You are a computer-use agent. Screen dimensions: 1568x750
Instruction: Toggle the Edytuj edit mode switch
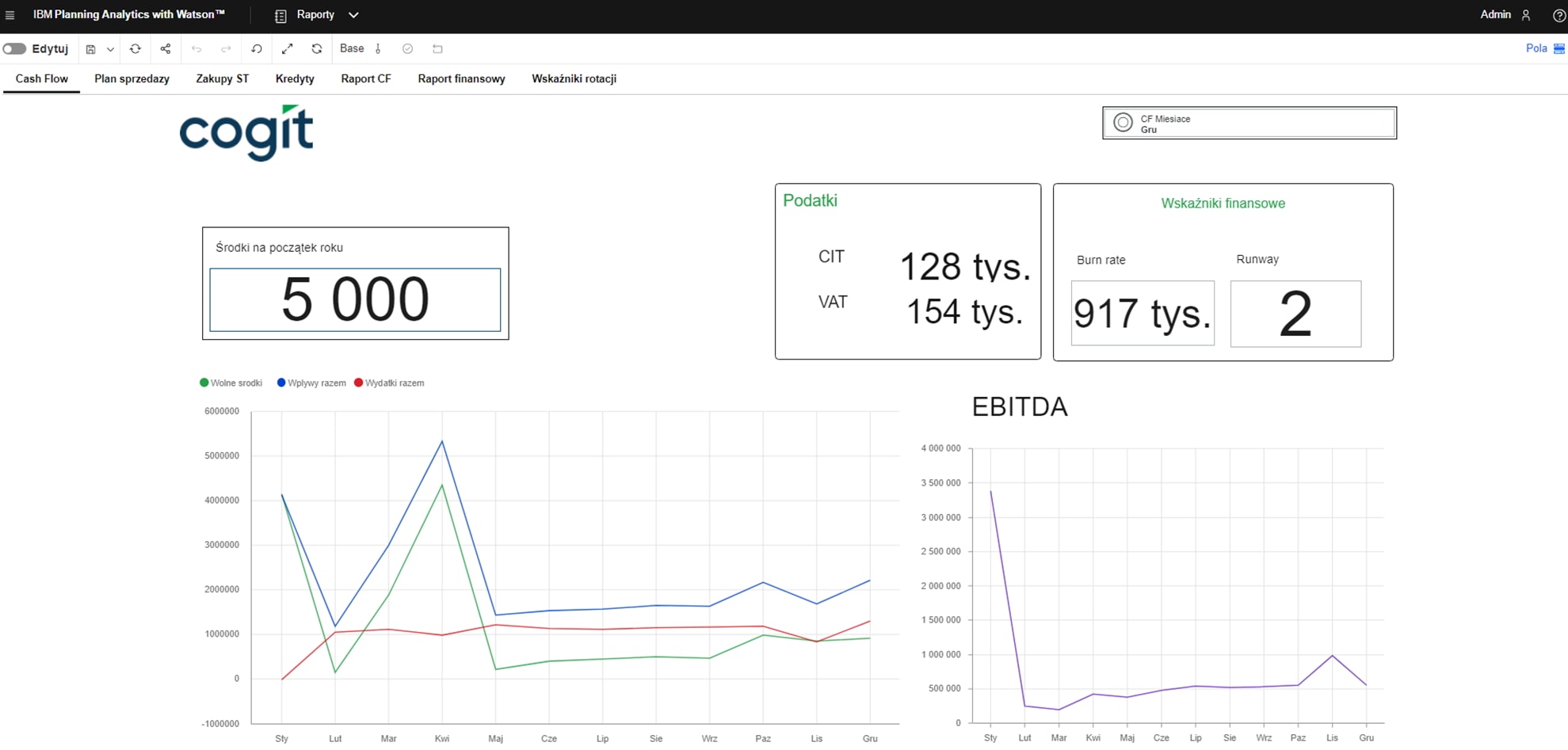point(14,49)
